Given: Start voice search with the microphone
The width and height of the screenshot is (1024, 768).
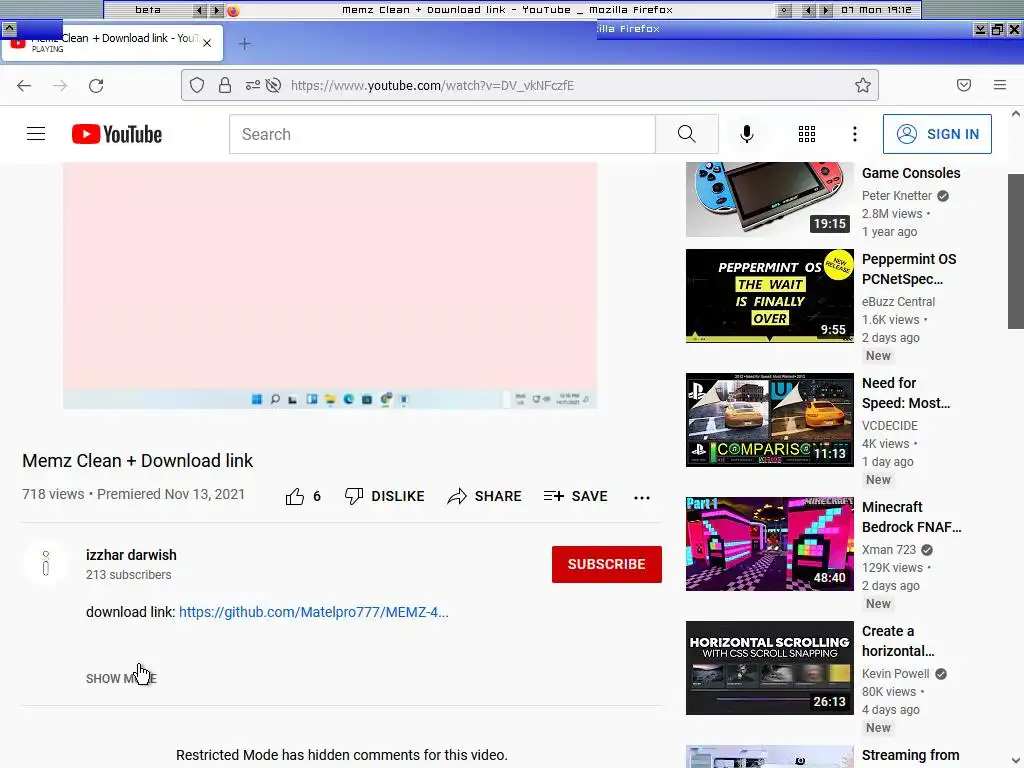Looking at the screenshot, I should 746,134.
